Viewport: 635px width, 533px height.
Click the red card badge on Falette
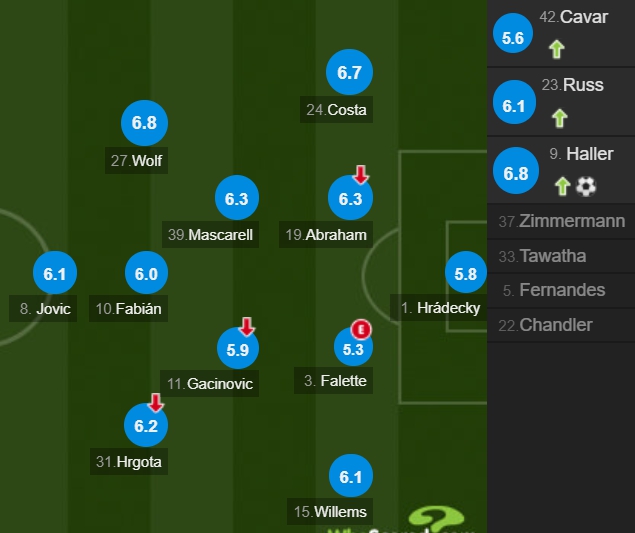pyautogui.click(x=361, y=329)
